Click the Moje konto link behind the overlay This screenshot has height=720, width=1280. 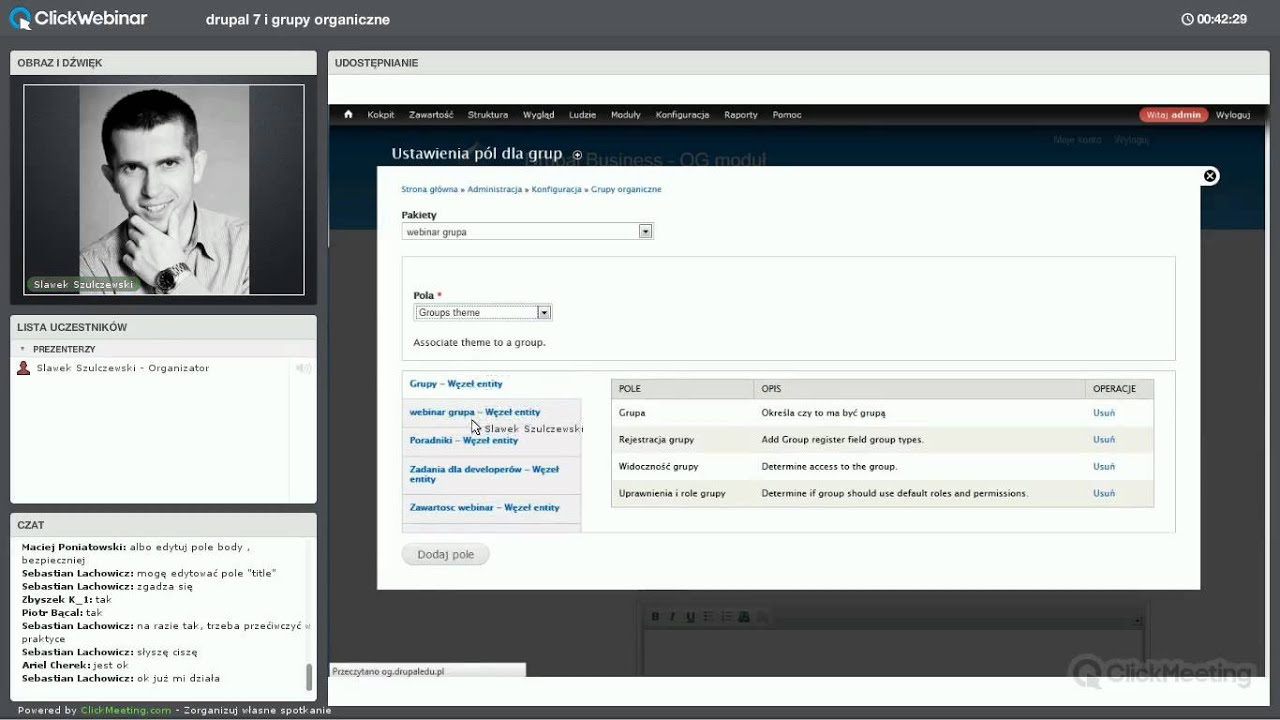(x=1077, y=140)
